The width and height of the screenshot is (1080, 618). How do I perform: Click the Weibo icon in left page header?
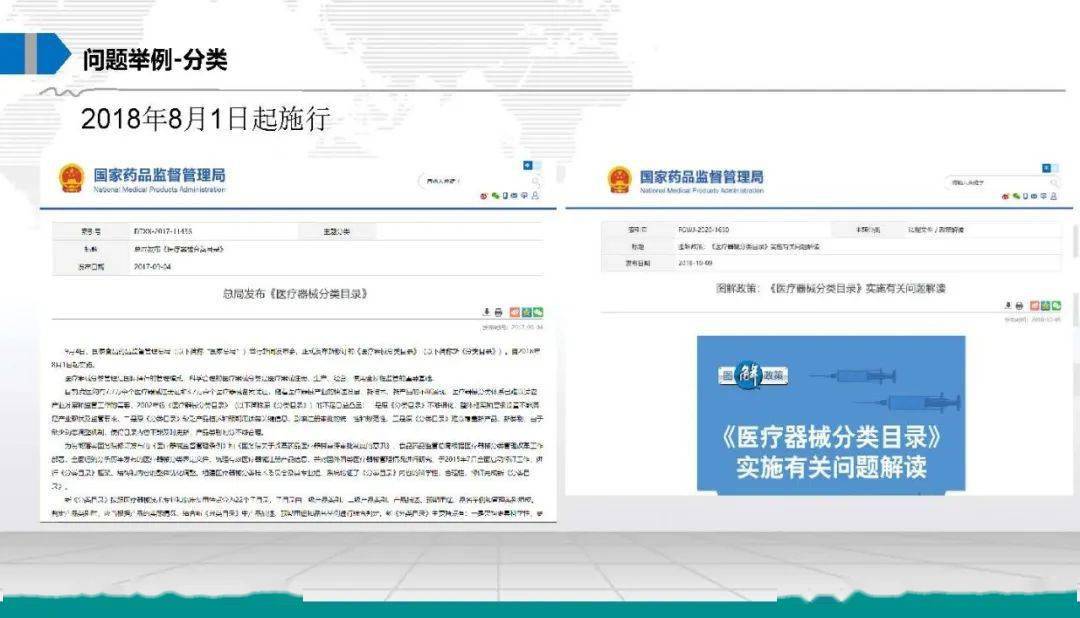click(484, 196)
